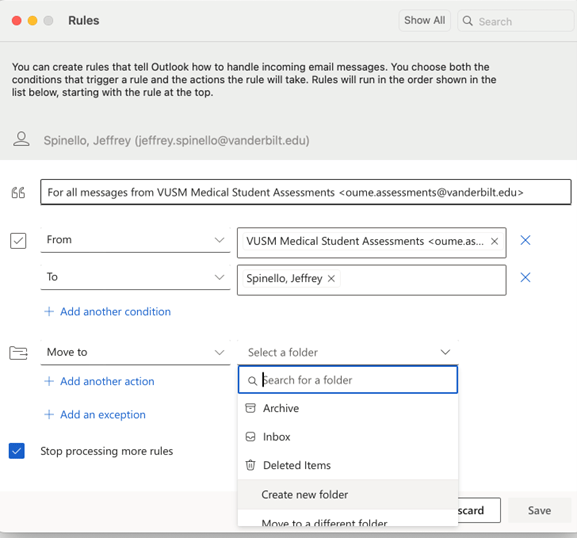Click the Move to folder action icon

coord(18,353)
